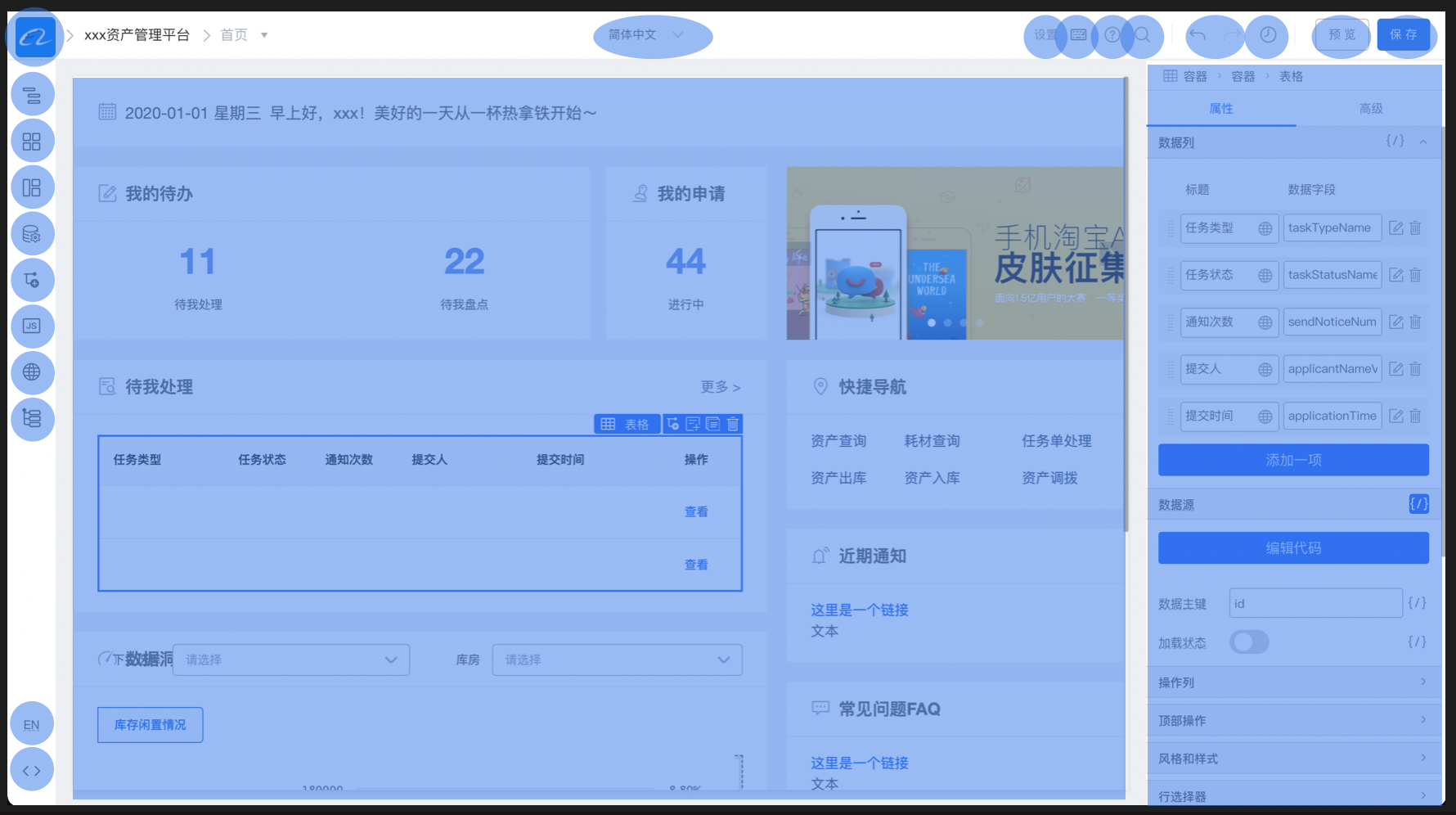Viewport: 1456px width, 815px height.
Task: Collapse the 数据列 section
Action: 1423,142
